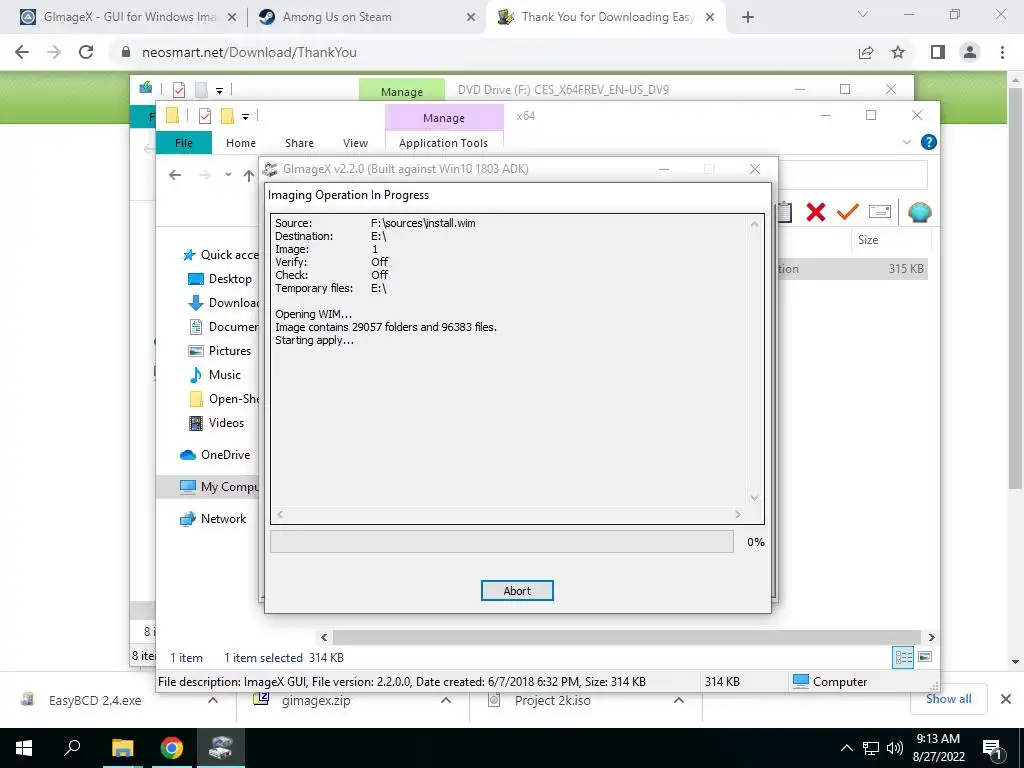Click the up arrow in x64 Explorer window
The image size is (1024, 768).
point(249,175)
